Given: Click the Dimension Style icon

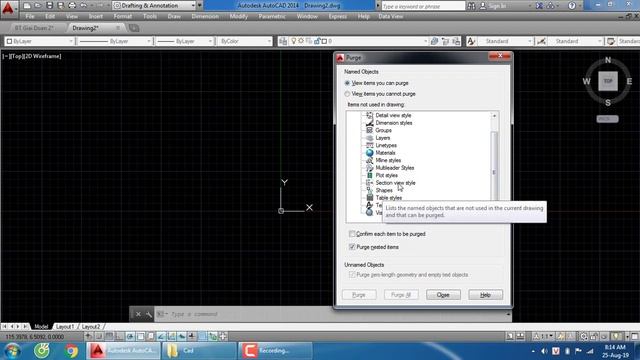Looking at the screenshot, I should pos(541,41).
